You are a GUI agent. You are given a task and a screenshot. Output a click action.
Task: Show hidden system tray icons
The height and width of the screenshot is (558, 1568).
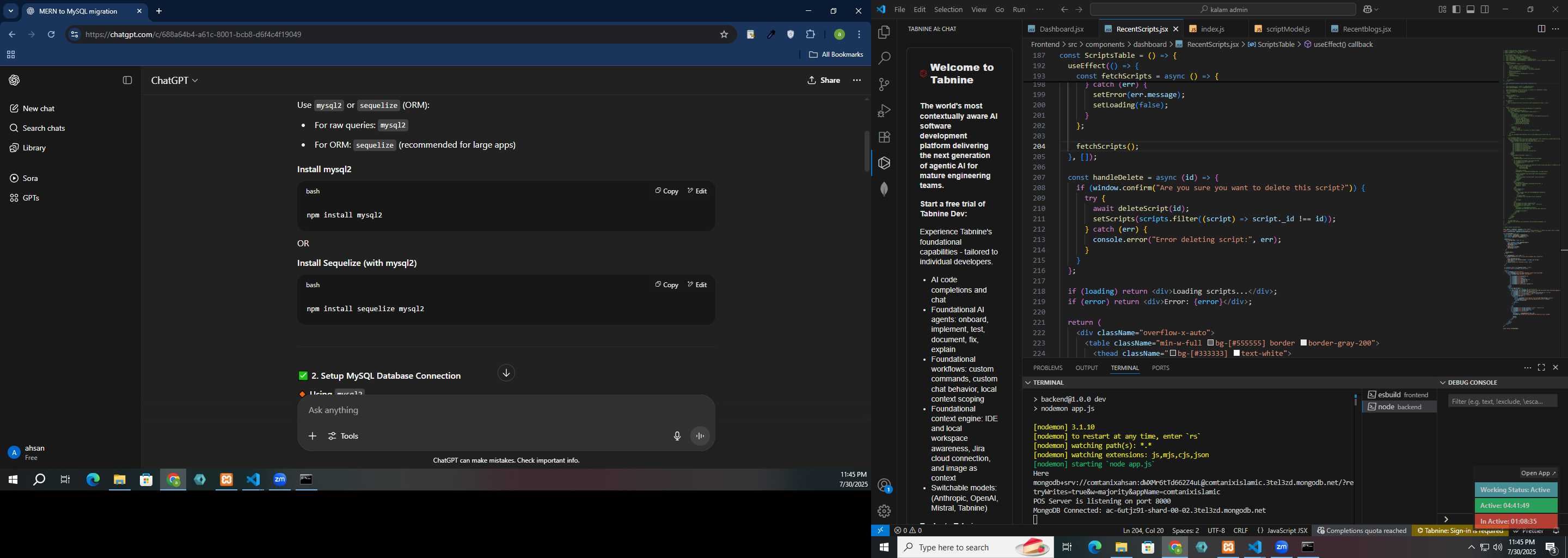point(1471,548)
